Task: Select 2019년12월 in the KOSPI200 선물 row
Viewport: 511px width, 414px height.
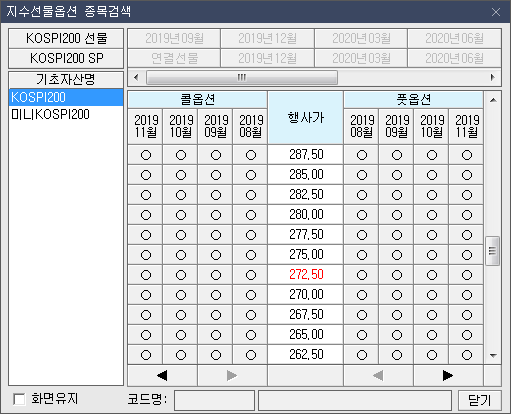Action: click(x=267, y=38)
